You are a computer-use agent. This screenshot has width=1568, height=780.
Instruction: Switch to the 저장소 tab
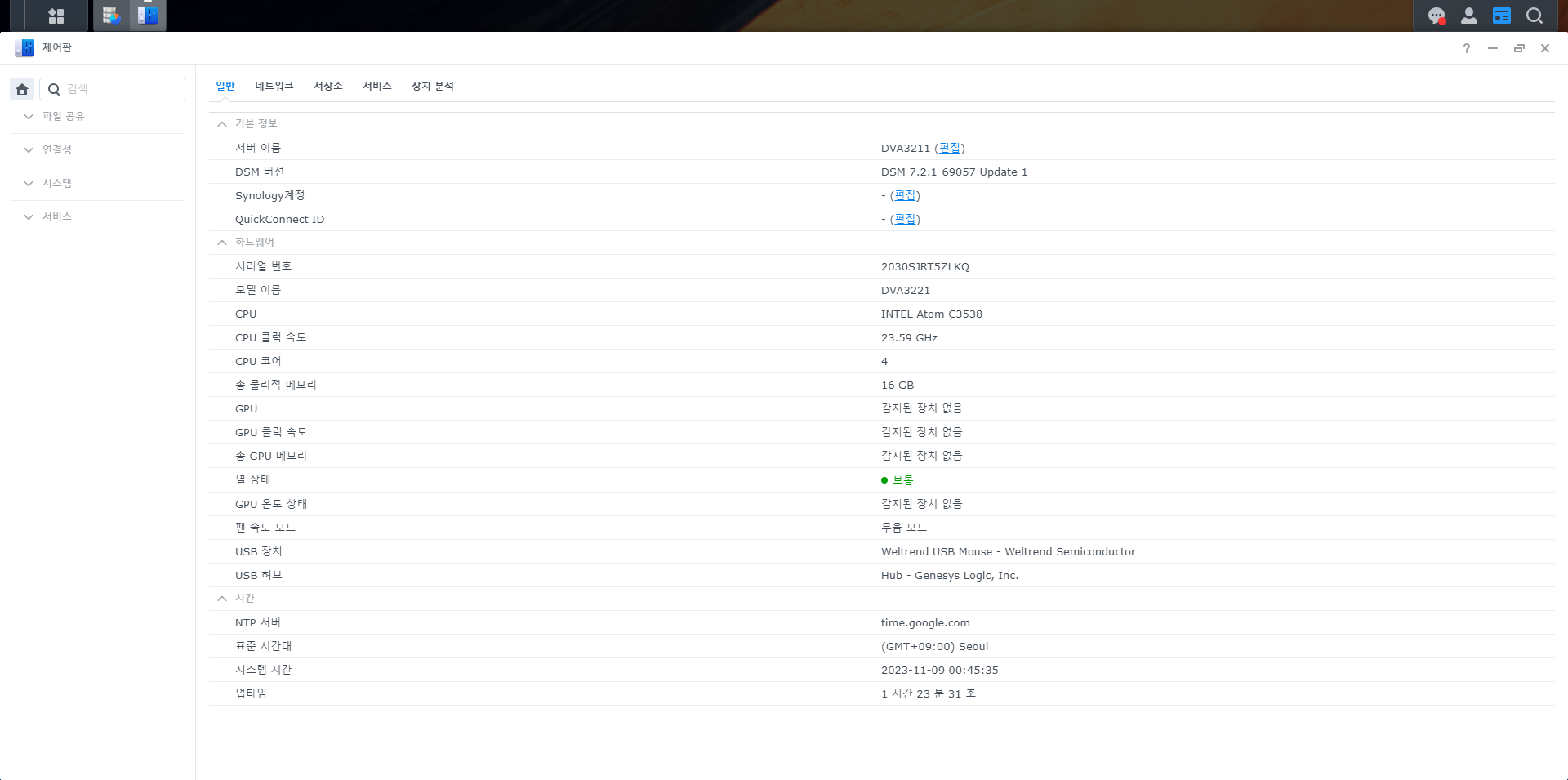pyautogui.click(x=328, y=86)
